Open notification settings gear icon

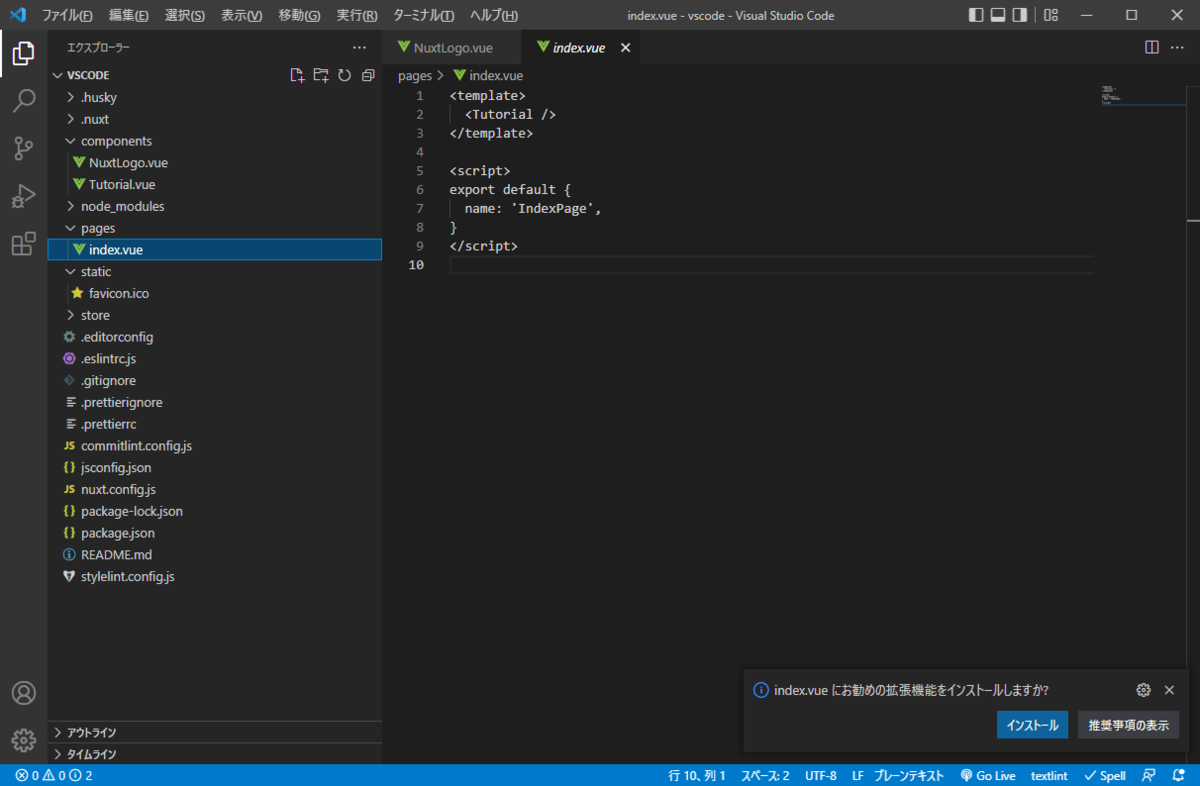[x=1144, y=690]
